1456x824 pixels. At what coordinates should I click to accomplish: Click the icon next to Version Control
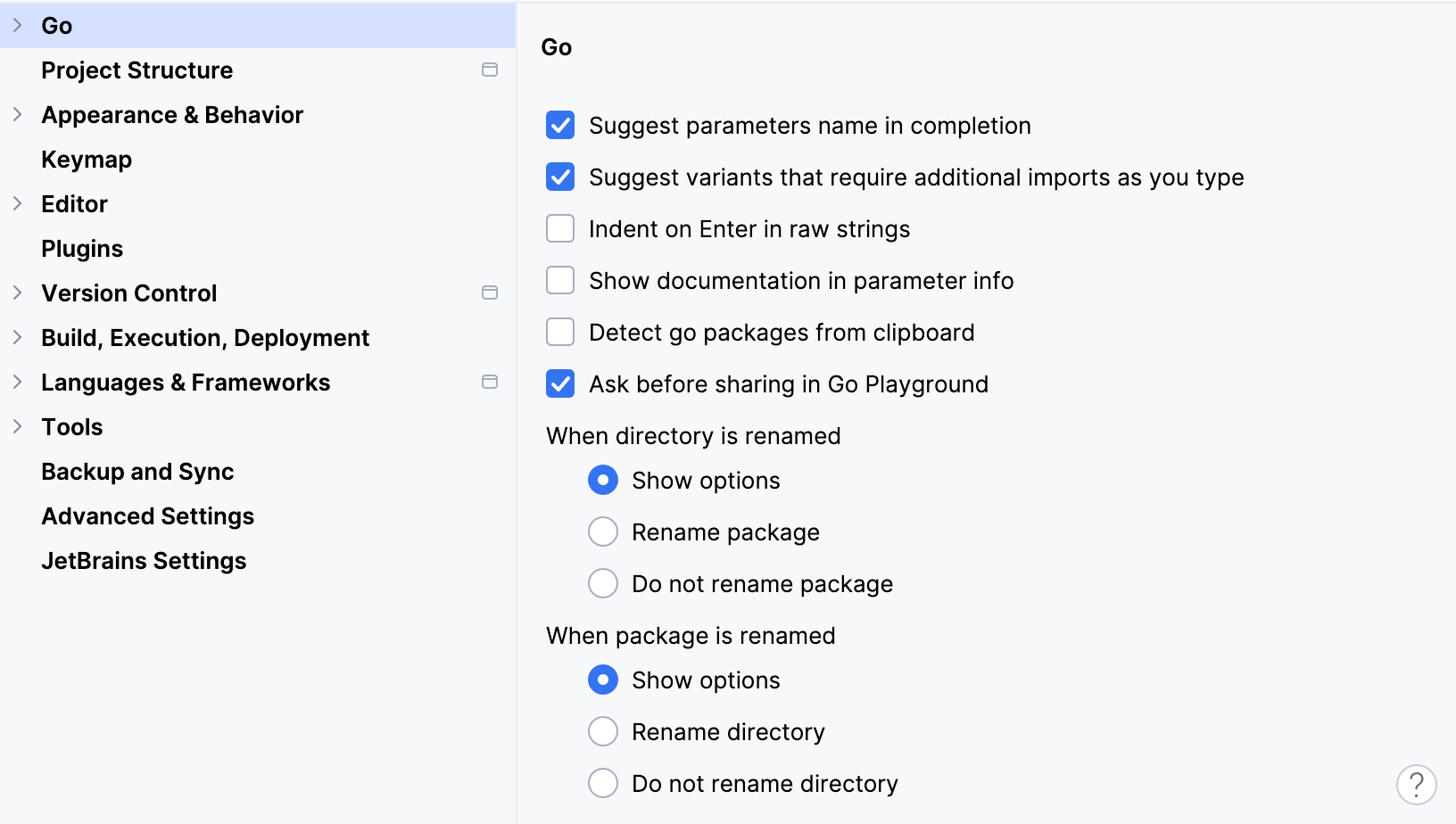[x=490, y=293]
